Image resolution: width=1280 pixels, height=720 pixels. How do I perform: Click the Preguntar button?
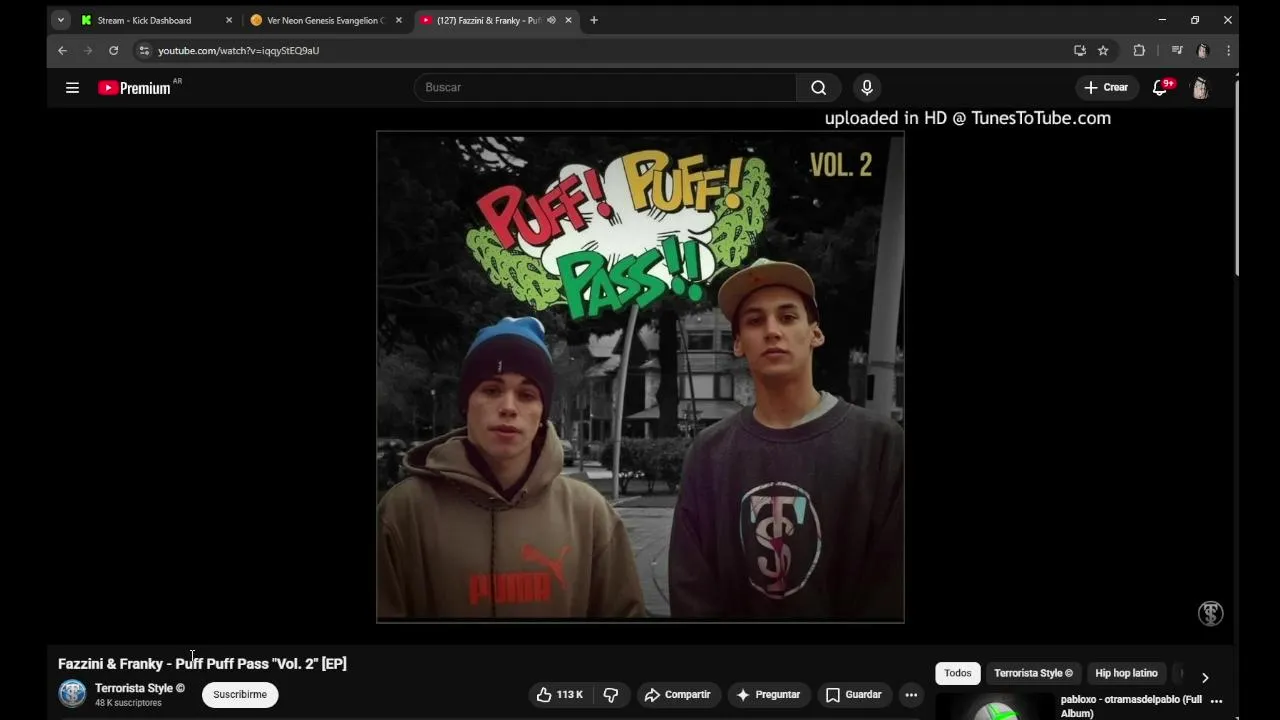point(768,694)
